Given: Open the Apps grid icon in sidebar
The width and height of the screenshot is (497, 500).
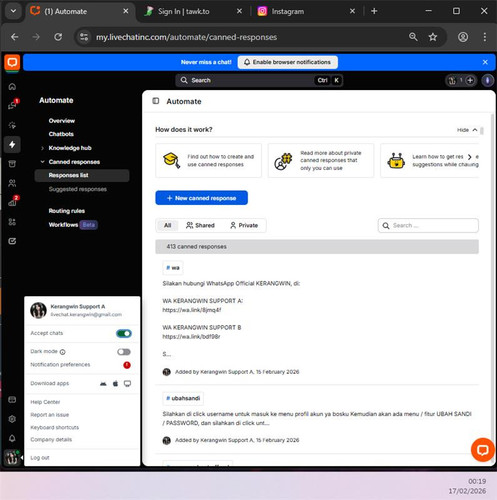Looking at the screenshot, I should 12,222.
